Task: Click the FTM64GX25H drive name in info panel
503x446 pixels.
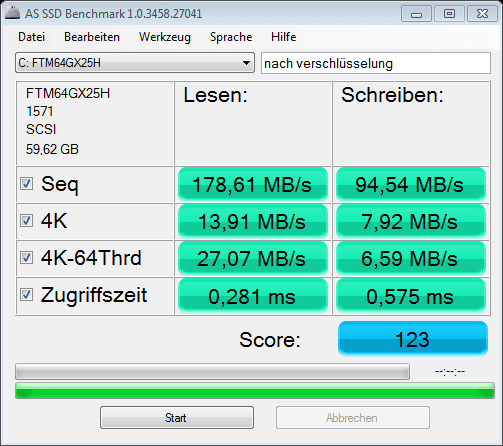Action: point(68,93)
